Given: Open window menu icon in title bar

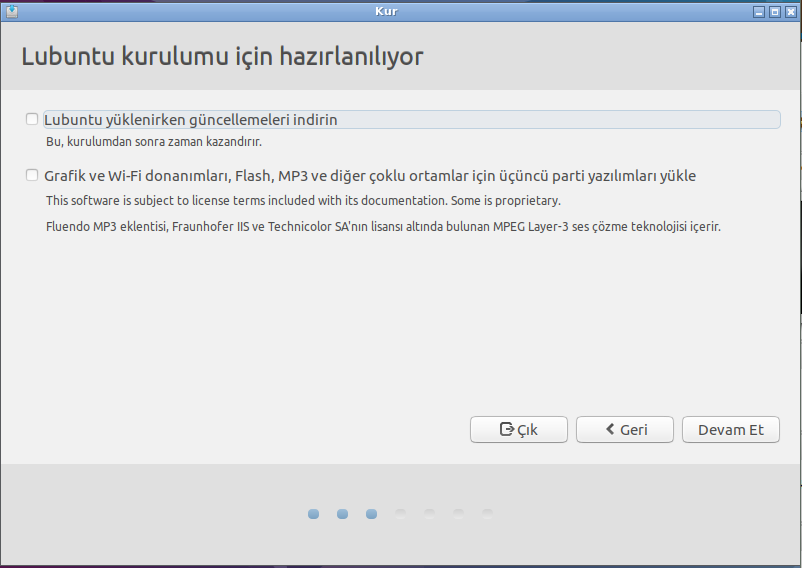Looking at the screenshot, I should [12, 12].
